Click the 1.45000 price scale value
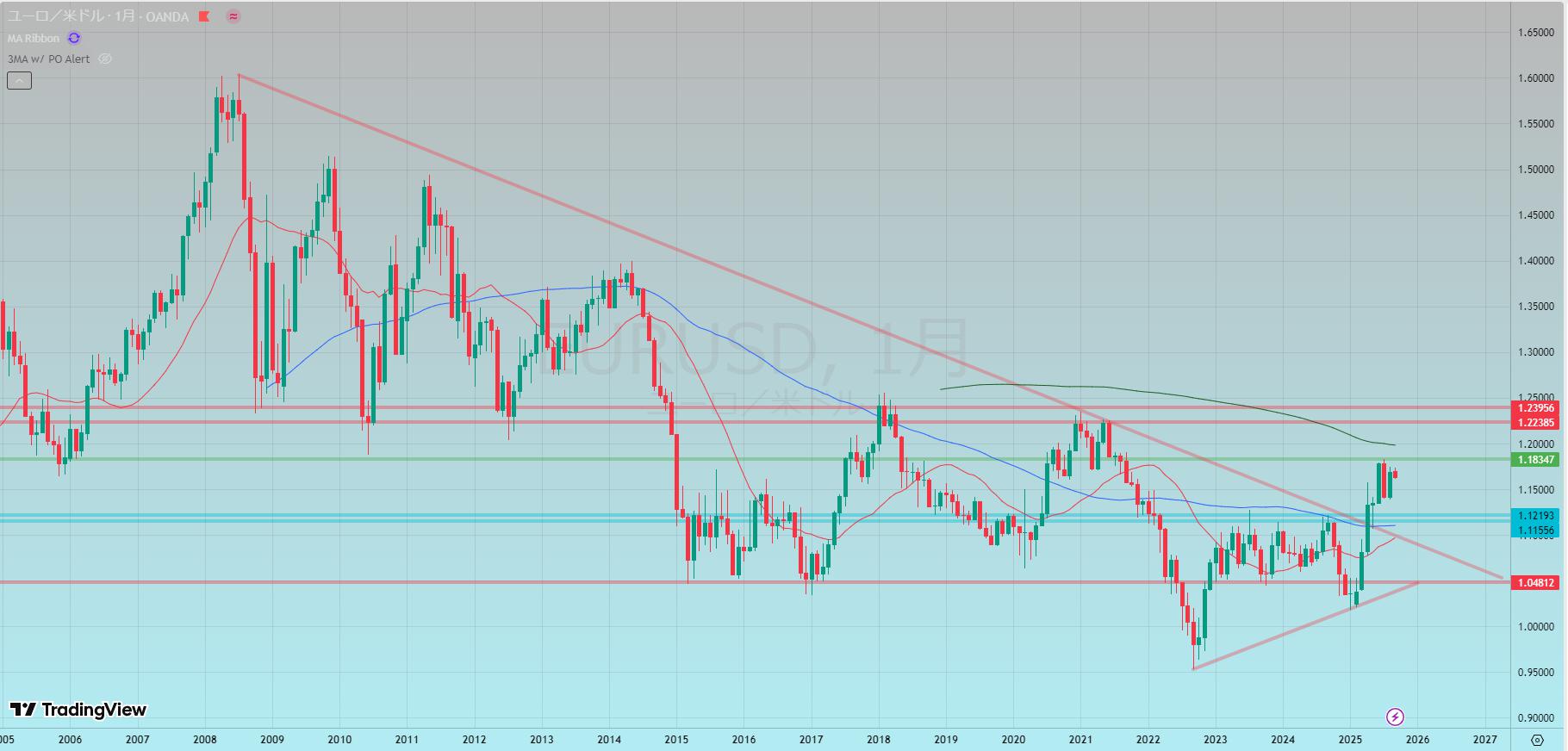 [1536, 215]
